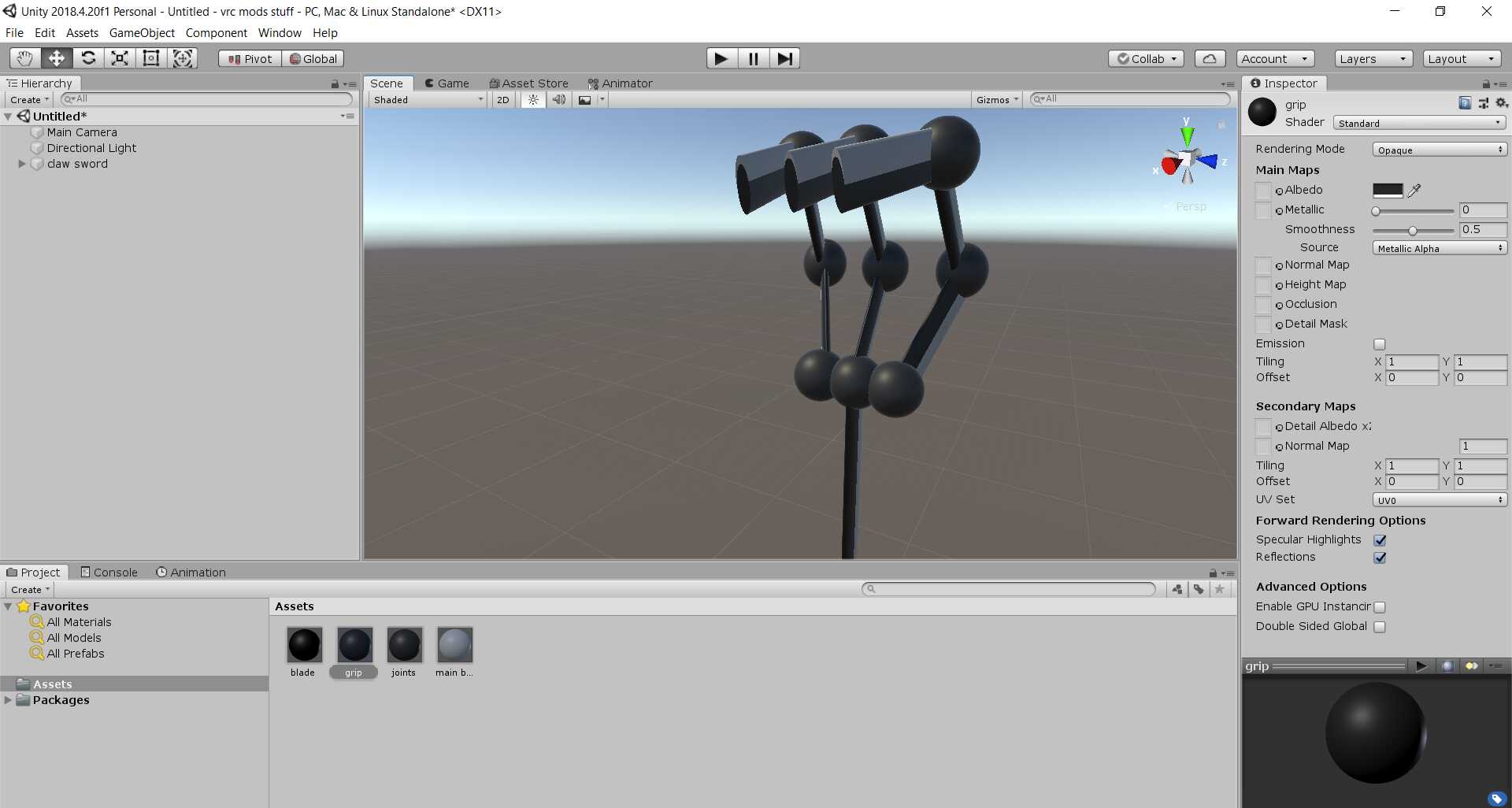Toggle scene lighting icon
This screenshot has width=1512, height=808.
(533, 100)
